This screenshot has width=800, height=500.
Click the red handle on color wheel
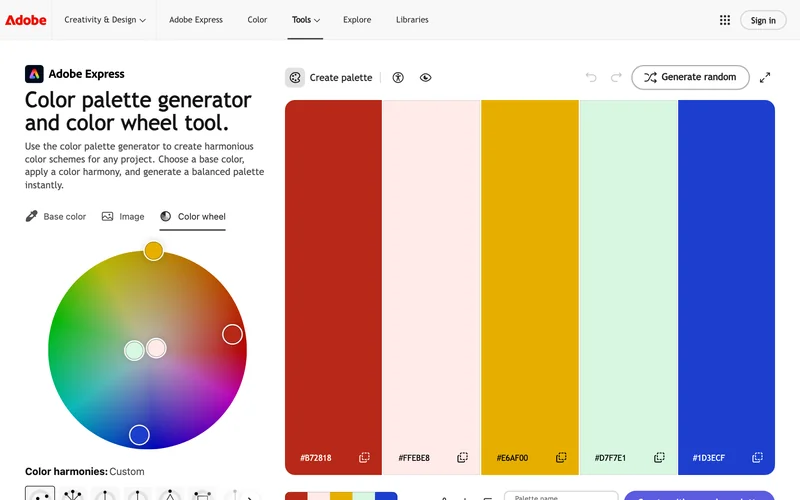click(x=232, y=334)
